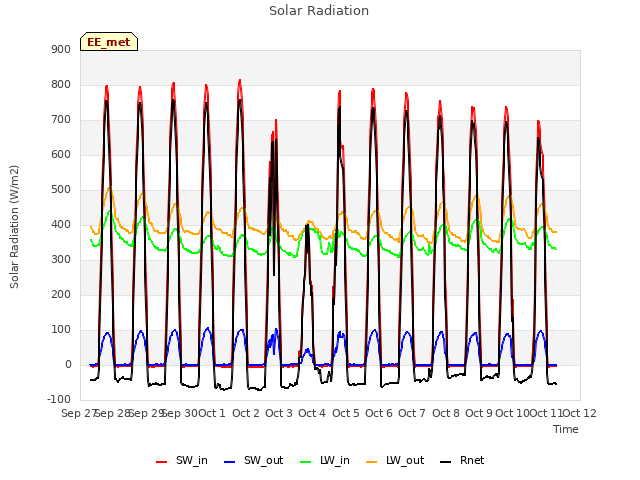
Task: Click the 400 y-axis tick label
Action: coord(61,224)
